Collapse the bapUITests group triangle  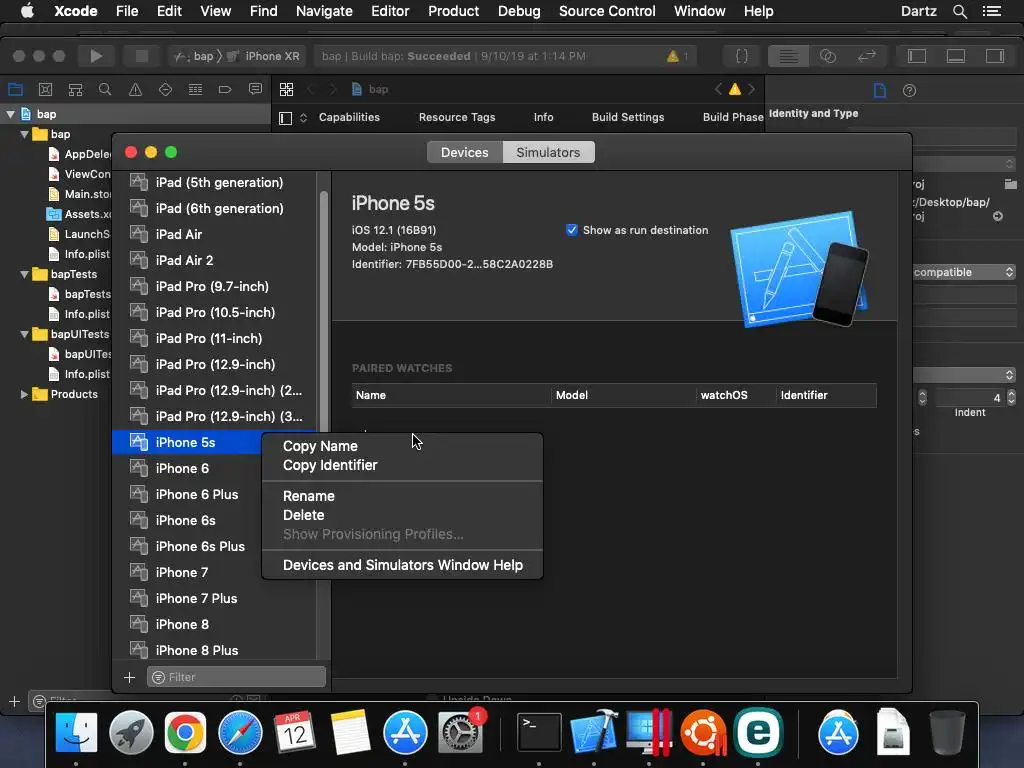24,334
